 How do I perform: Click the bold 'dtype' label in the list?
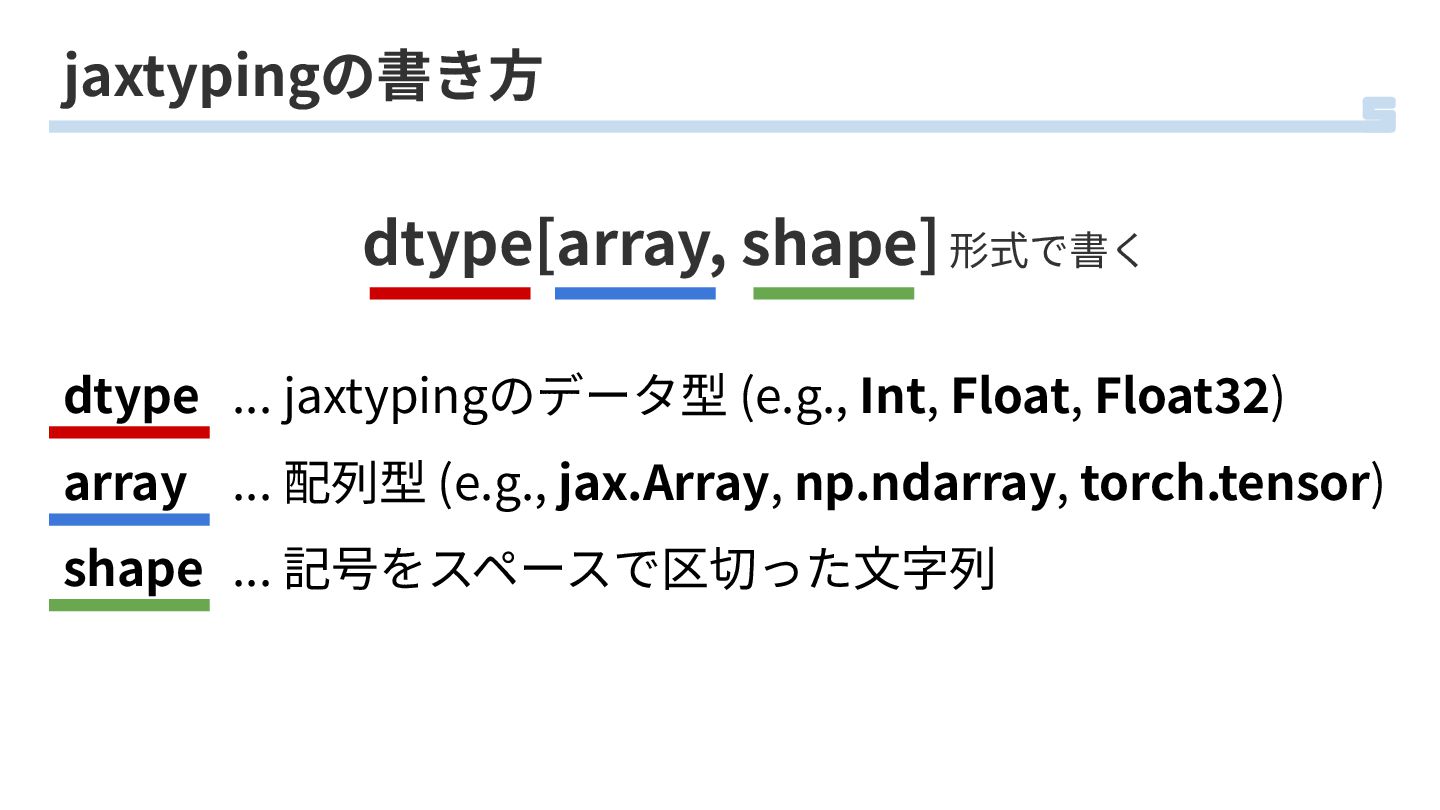131,396
